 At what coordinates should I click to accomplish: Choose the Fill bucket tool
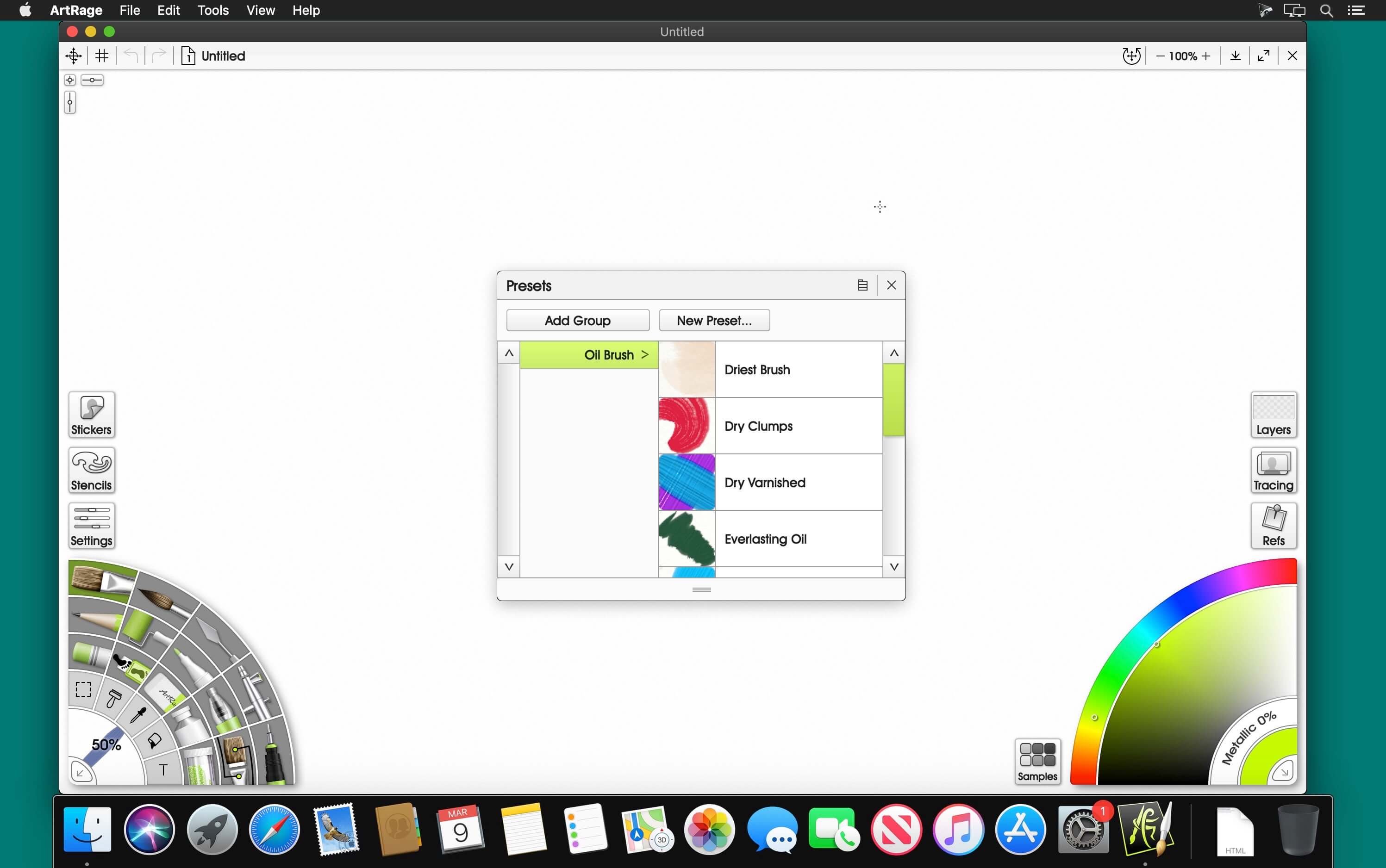154,741
